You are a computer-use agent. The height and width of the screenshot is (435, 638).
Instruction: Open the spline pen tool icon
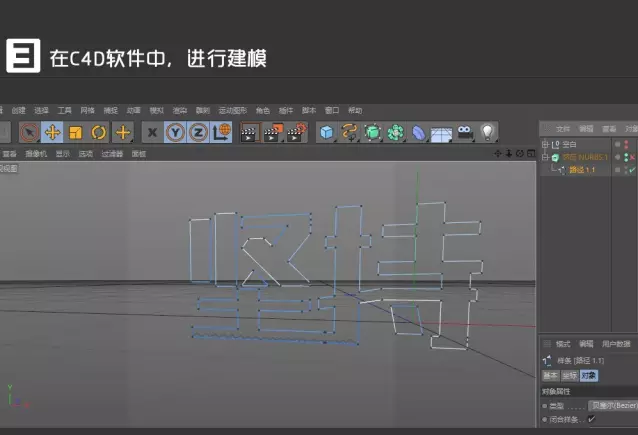(x=350, y=132)
